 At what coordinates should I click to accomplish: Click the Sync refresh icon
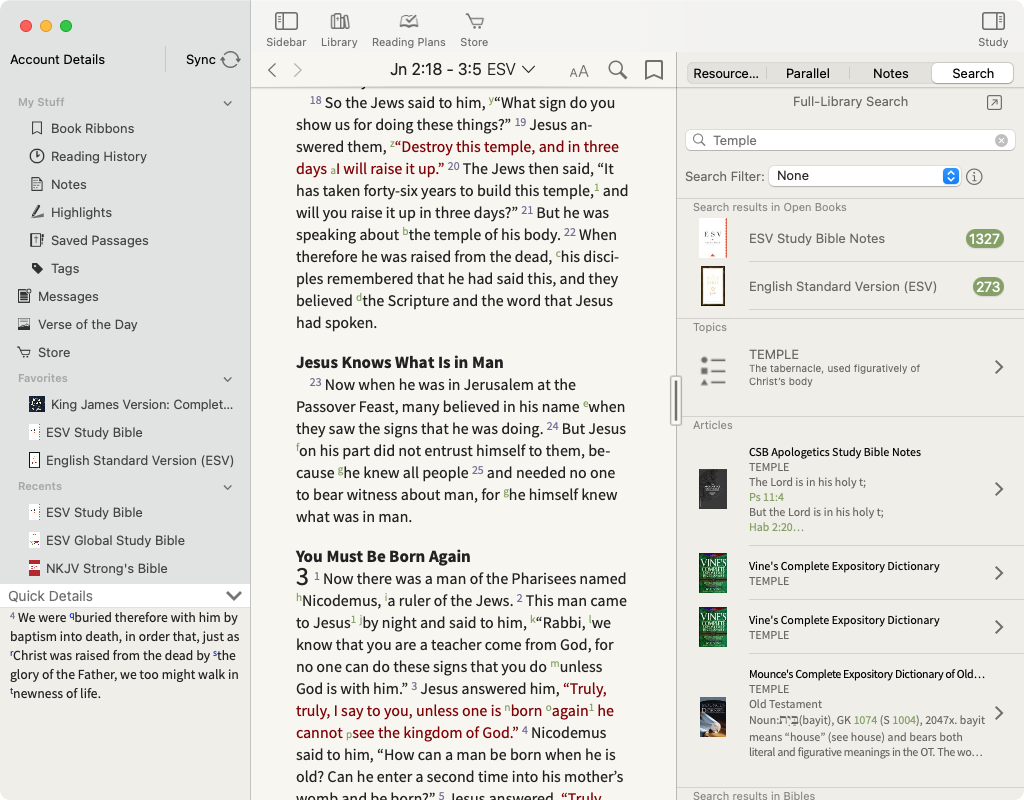231,60
